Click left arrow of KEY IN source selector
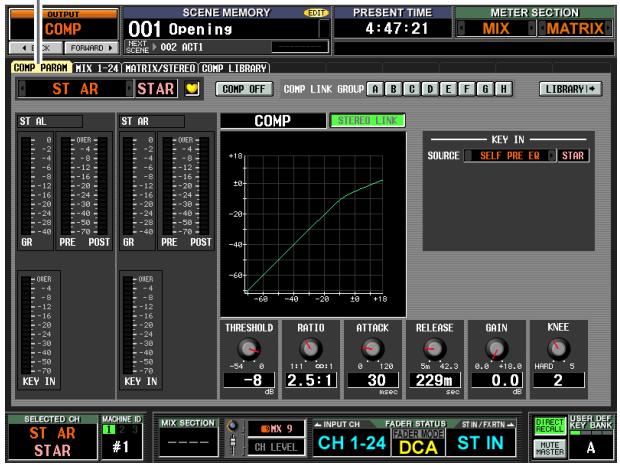620x465 pixels. (468, 155)
